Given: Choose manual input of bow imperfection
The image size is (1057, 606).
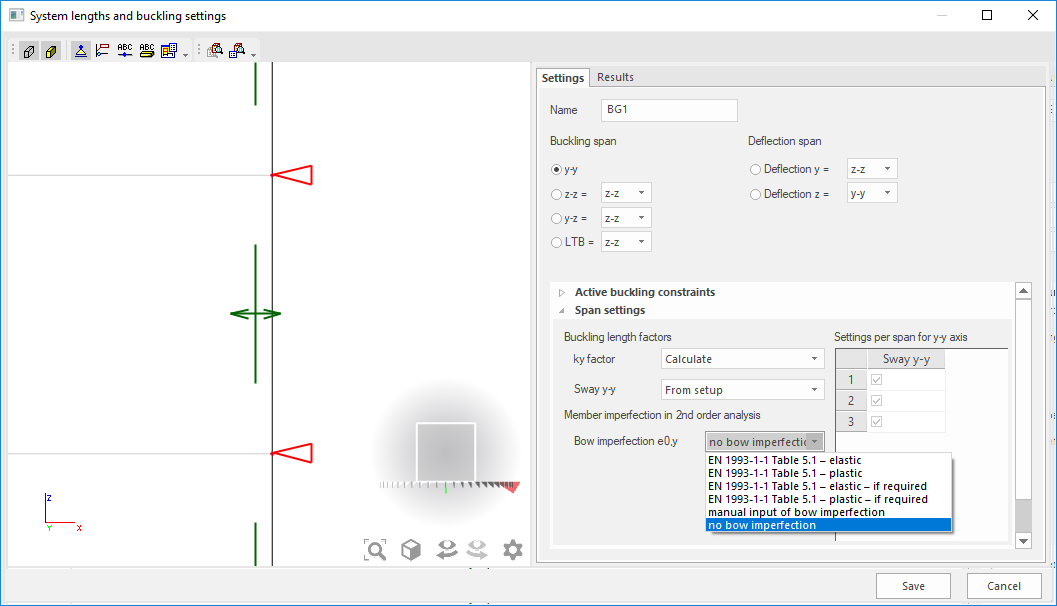Looking at the screenshot, I should pyautogui.click(x=796, y=512).
